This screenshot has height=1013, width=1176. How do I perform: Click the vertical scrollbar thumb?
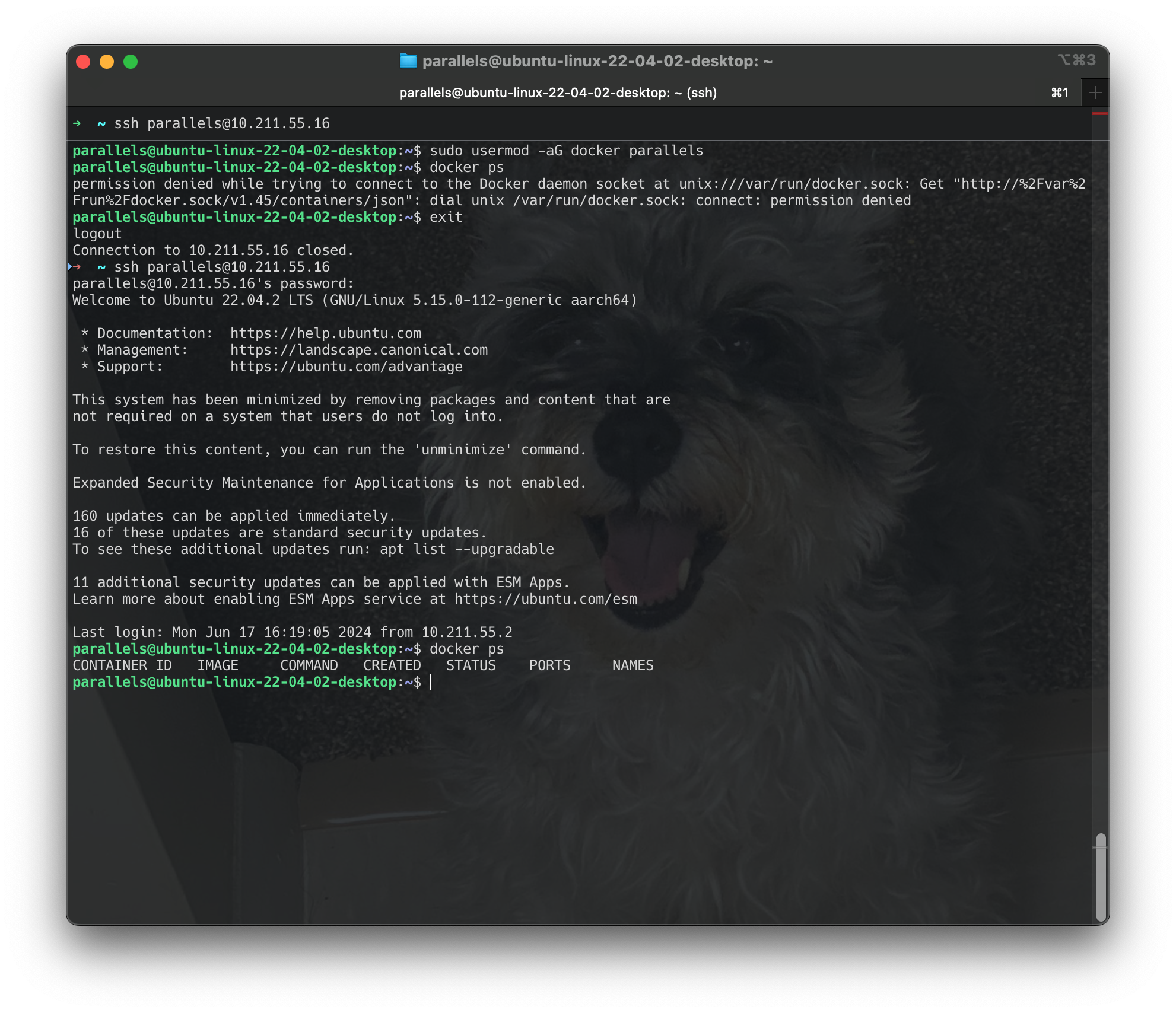1101,878
